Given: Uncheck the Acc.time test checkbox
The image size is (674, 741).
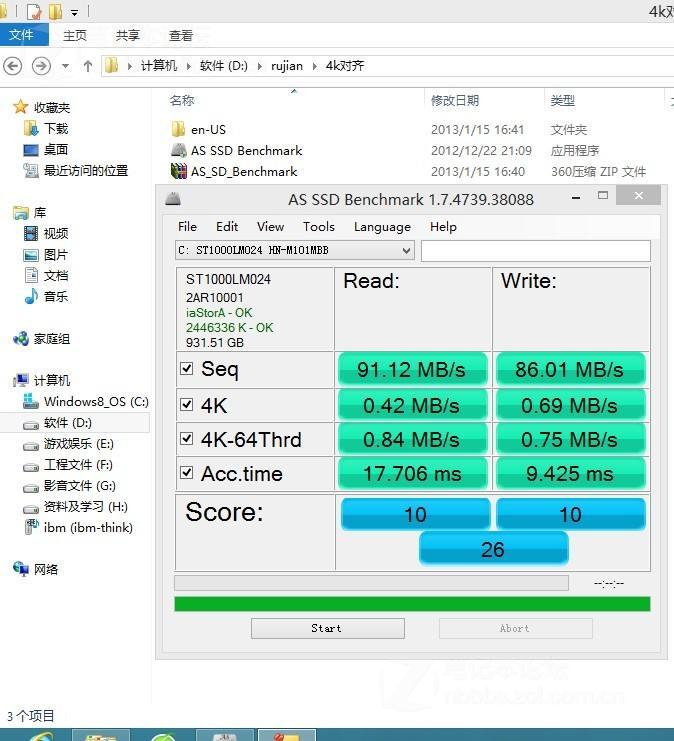Looking at the screenshot, I should (x=187, y=473).
